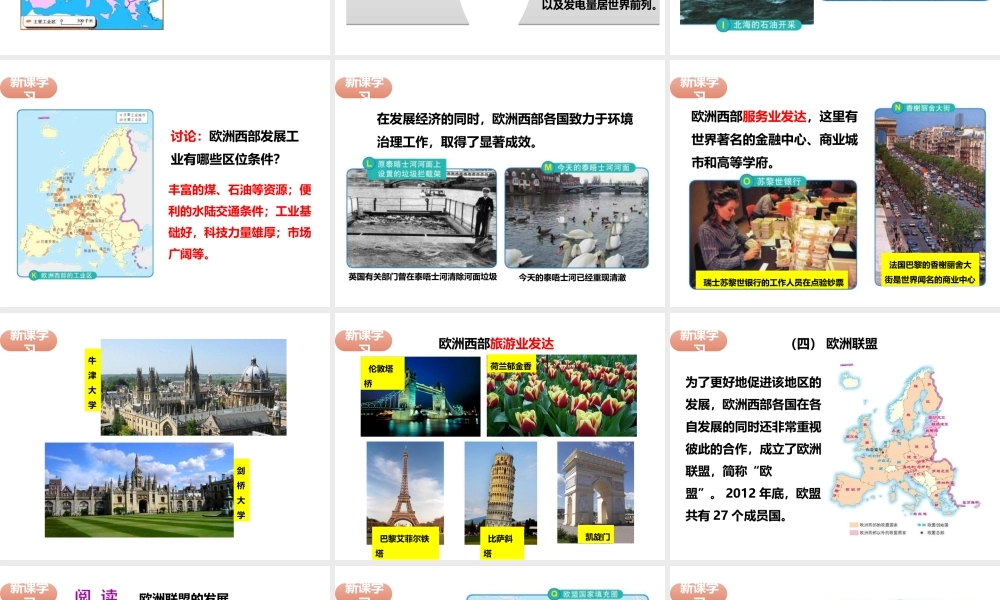This screenshot has width=1000, height=600.
Task: Open the slide about 服务业发达
Action: click(x=835, y=183)
